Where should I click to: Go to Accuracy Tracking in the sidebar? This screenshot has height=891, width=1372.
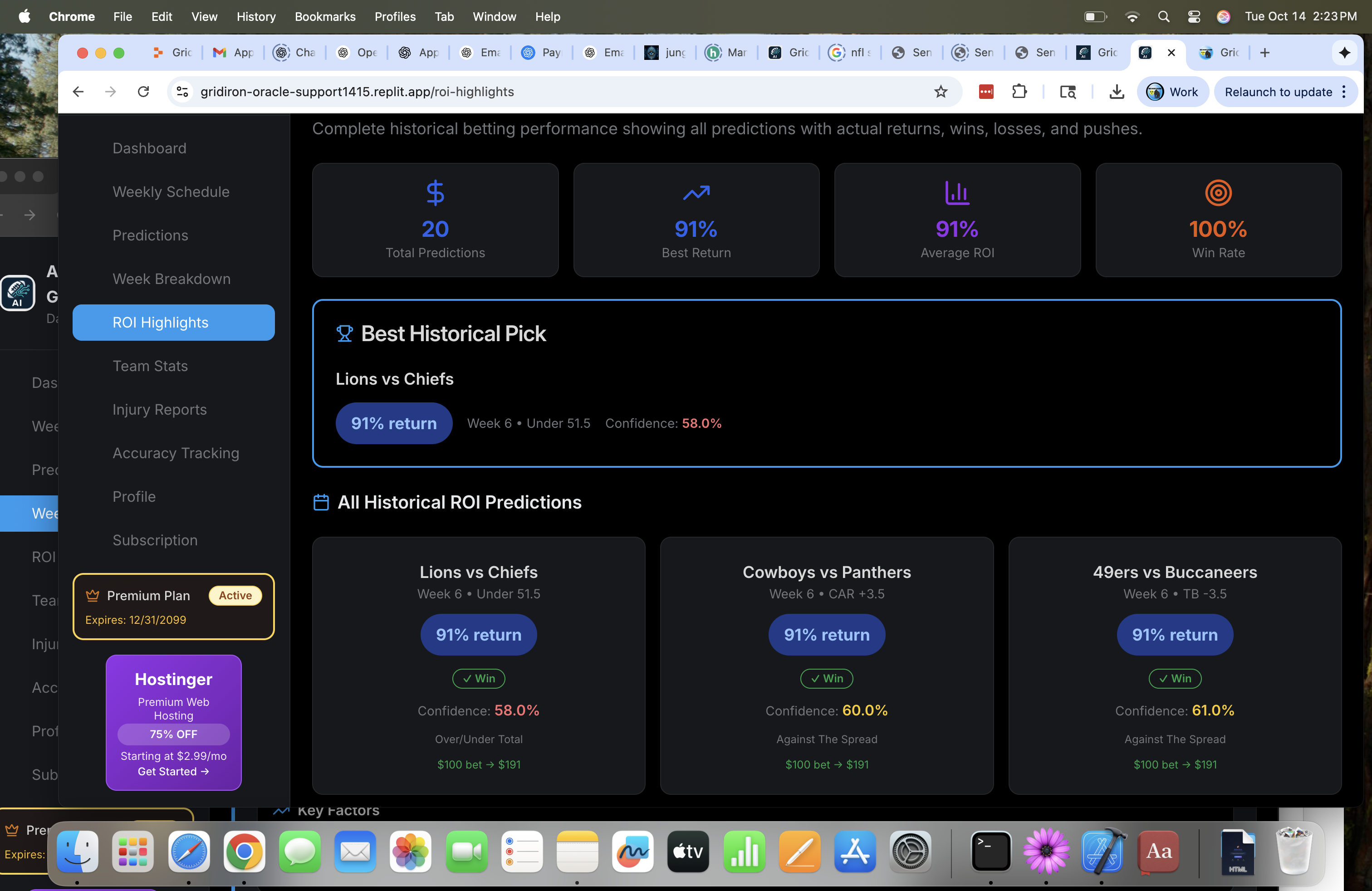pos(176,453)
